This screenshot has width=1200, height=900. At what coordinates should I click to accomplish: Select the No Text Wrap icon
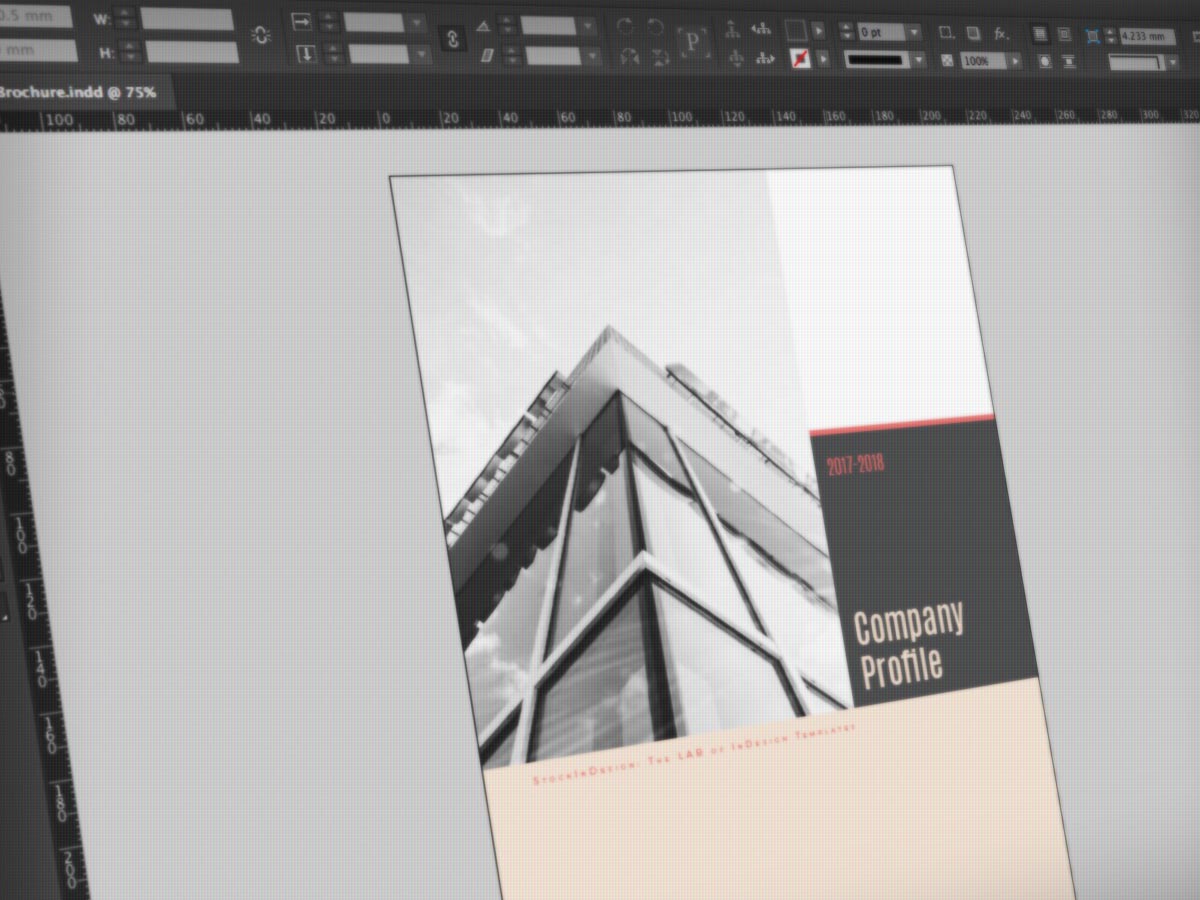[x=1041, y=34]
